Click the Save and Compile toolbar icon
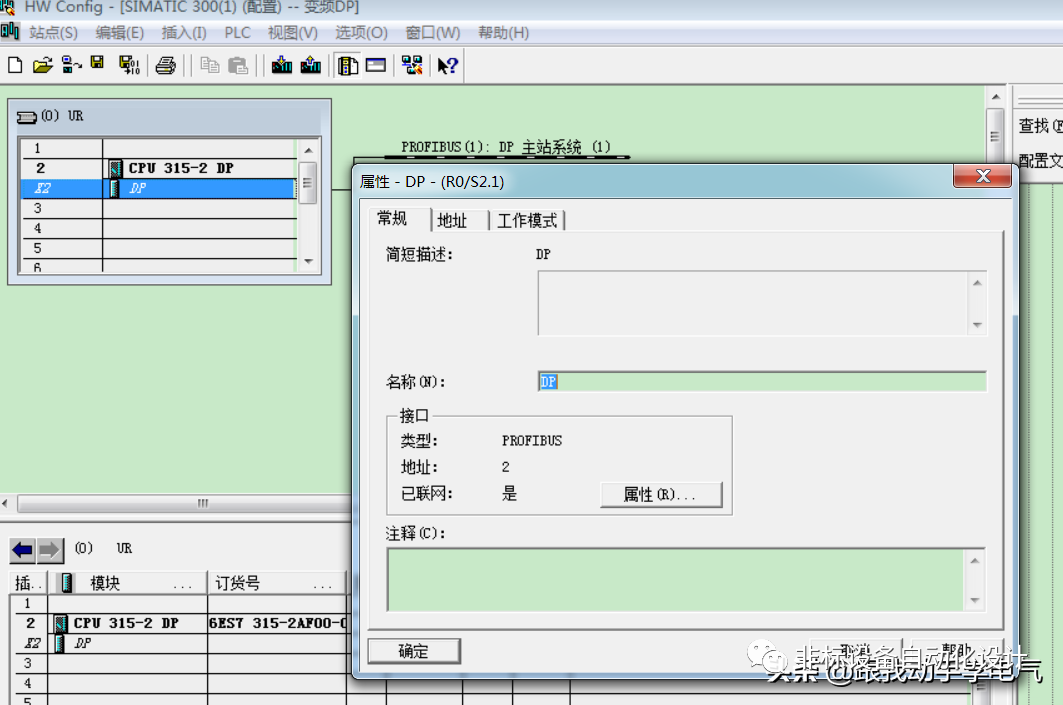This screenshot has height=705, width=1063. (128, 64)
